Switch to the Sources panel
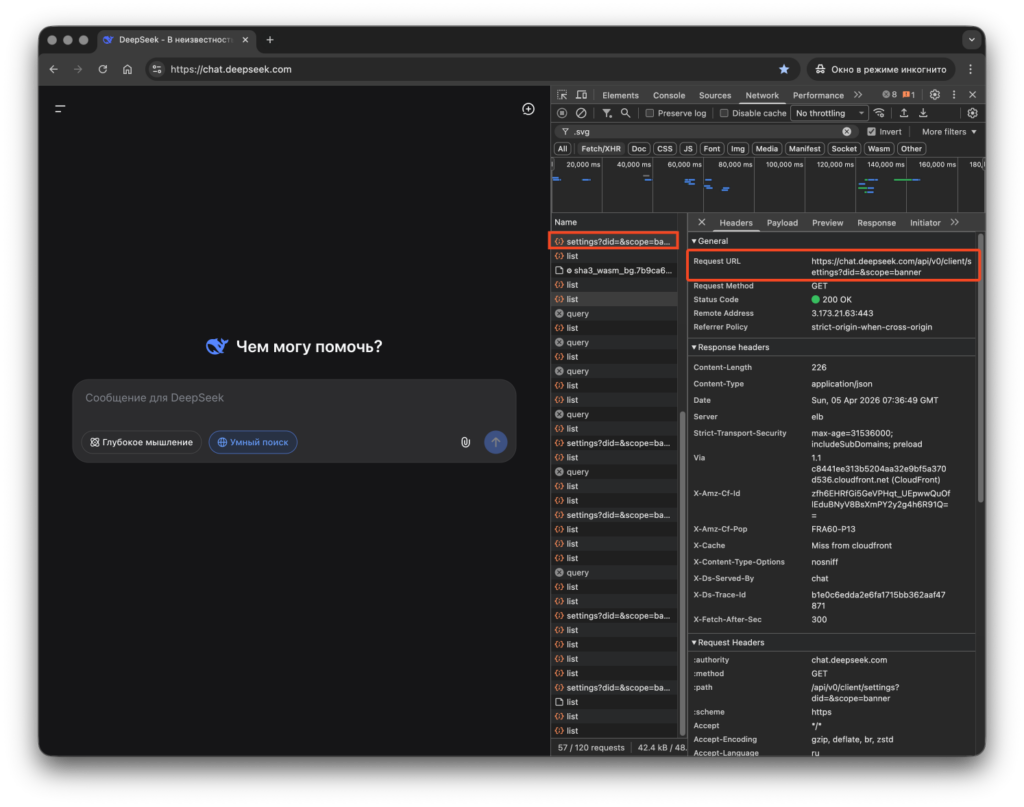Screen dimensions: 1024x807 point(714,95)
